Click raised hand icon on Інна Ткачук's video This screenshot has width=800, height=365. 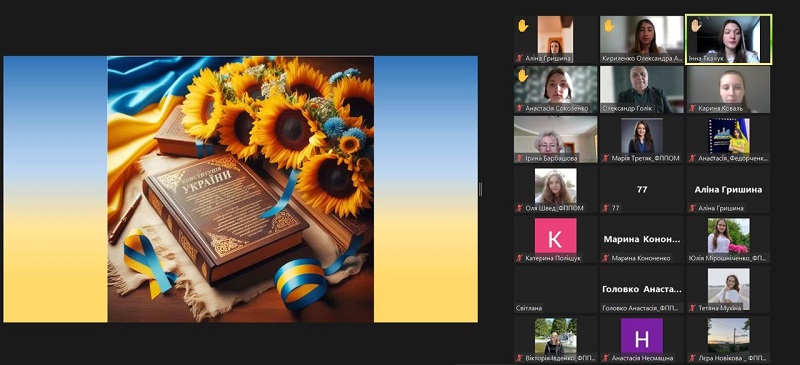pos(696,25)
